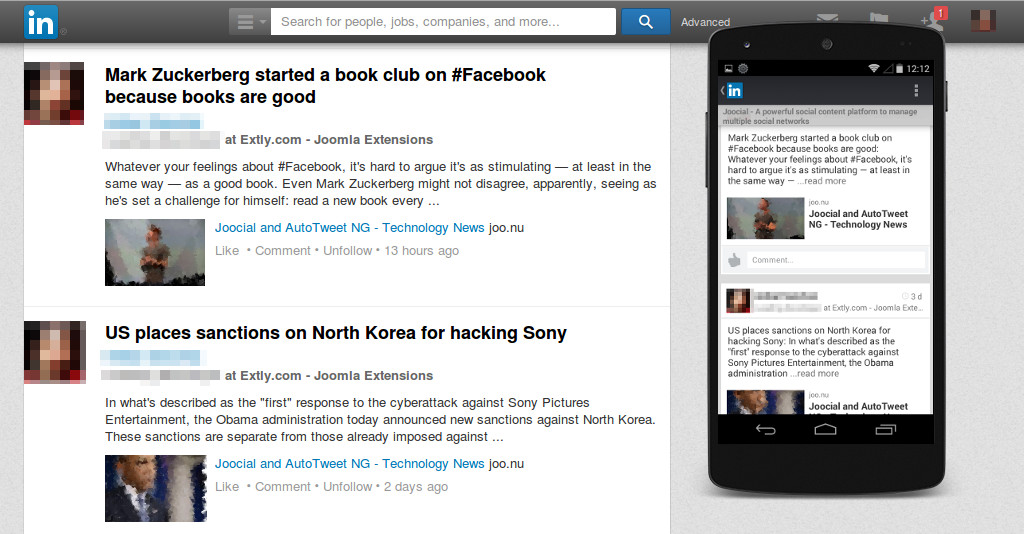Open the search category dropdown menu
Viewport: 1024px width, 534px height.
point(249,22)
